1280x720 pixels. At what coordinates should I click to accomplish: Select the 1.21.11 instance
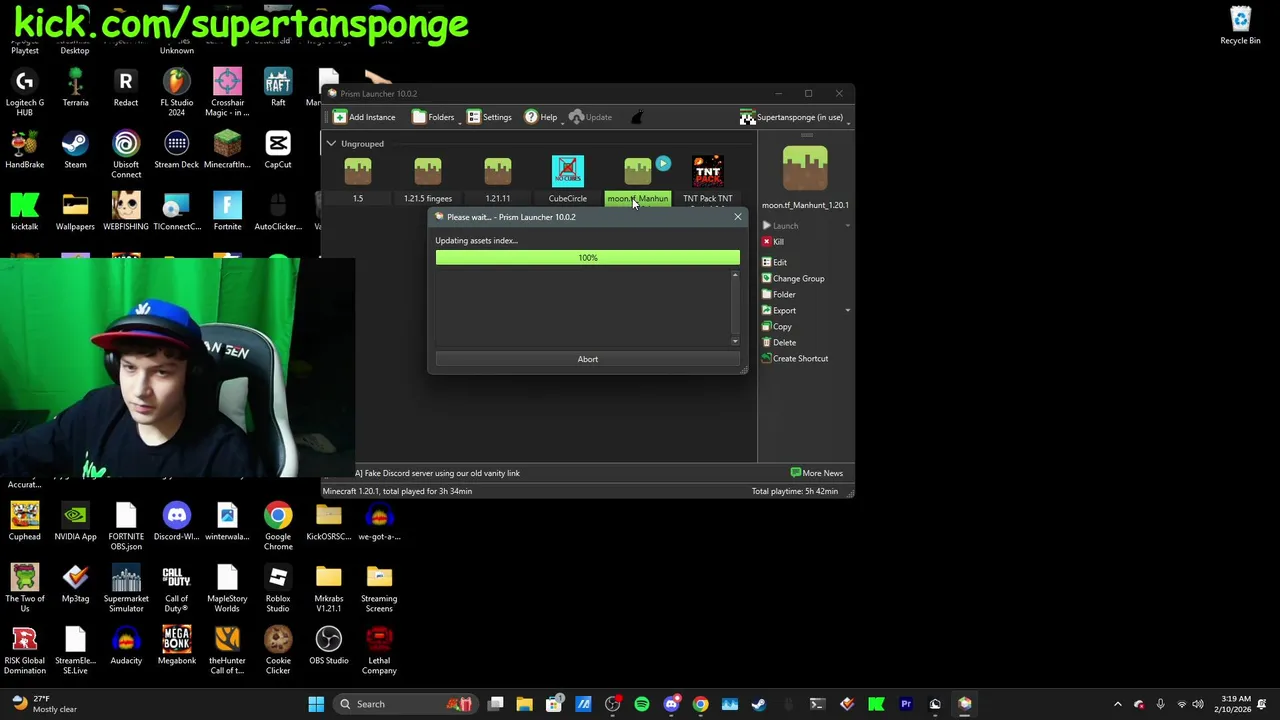[x=498, y=179]
